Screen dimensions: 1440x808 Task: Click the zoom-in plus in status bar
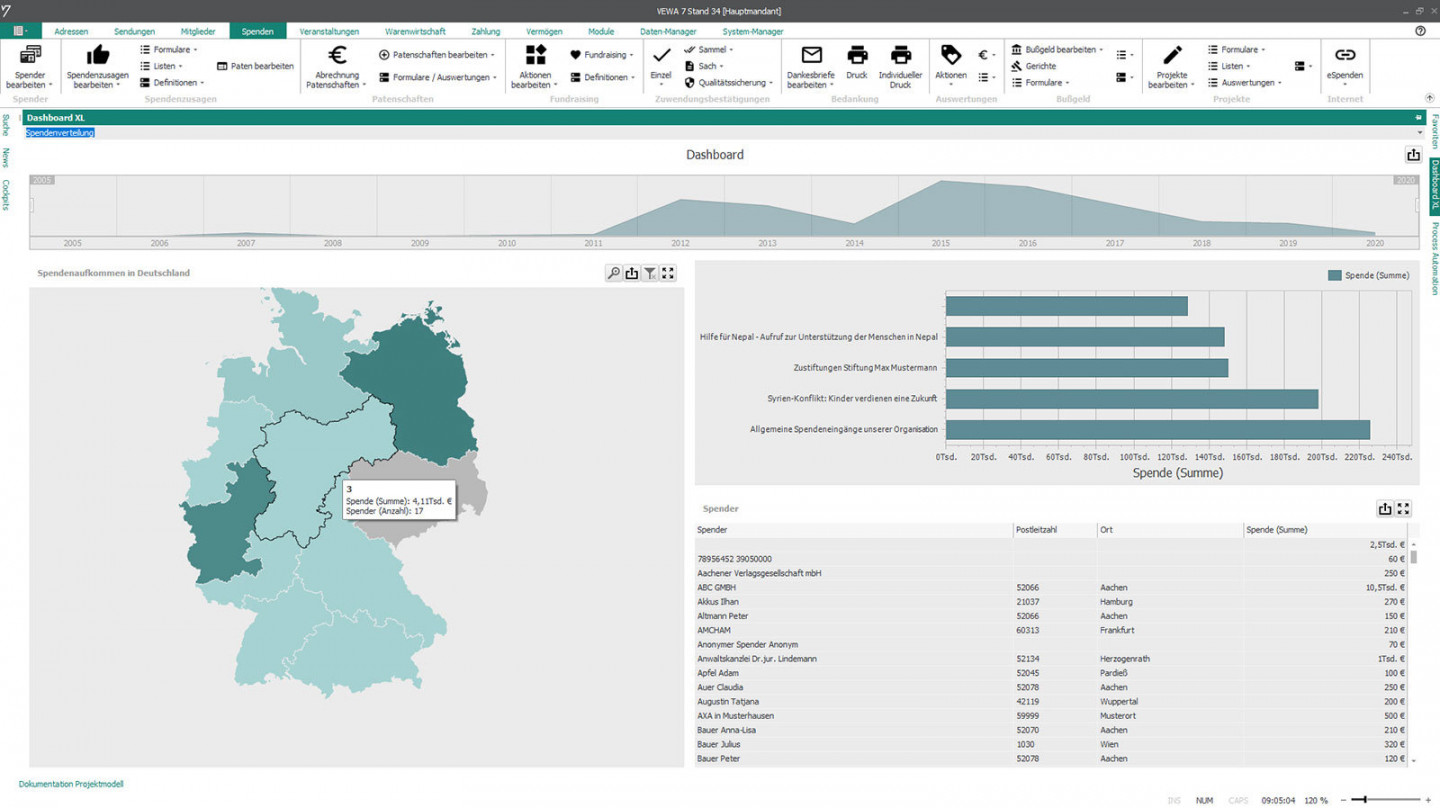pyautogui.click(x=1429, y=800)
